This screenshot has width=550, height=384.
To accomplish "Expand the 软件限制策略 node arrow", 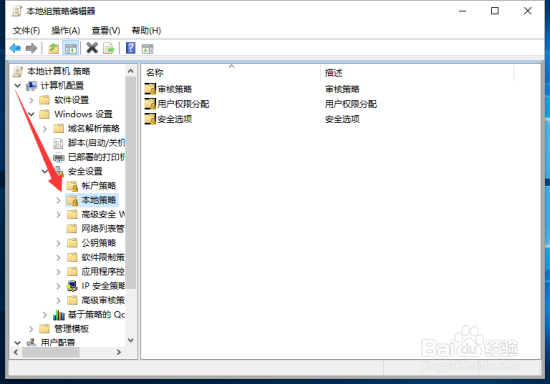I will (x=59, y=257).
